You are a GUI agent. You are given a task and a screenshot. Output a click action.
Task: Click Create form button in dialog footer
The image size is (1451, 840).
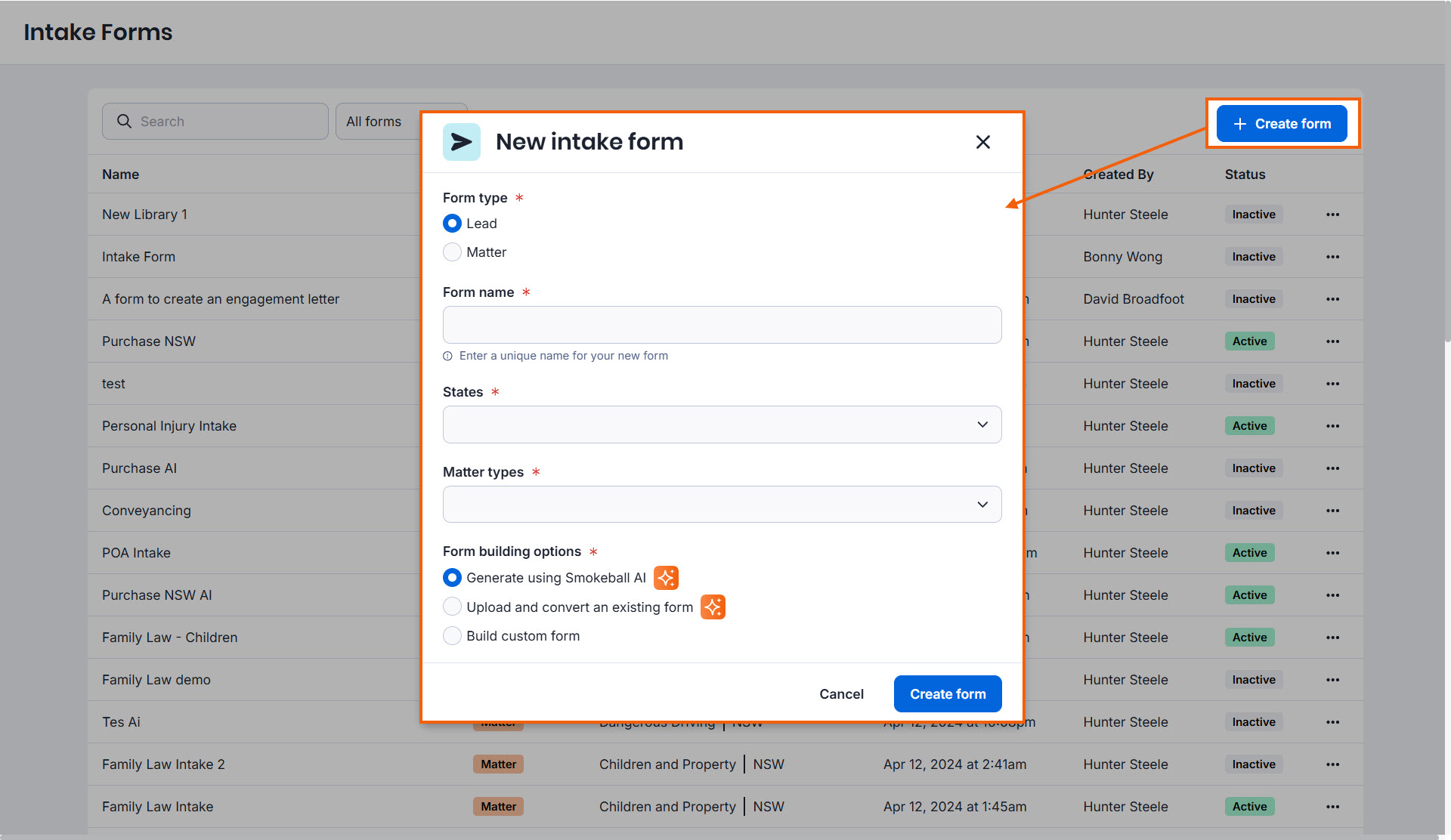(x=948, y=694)
